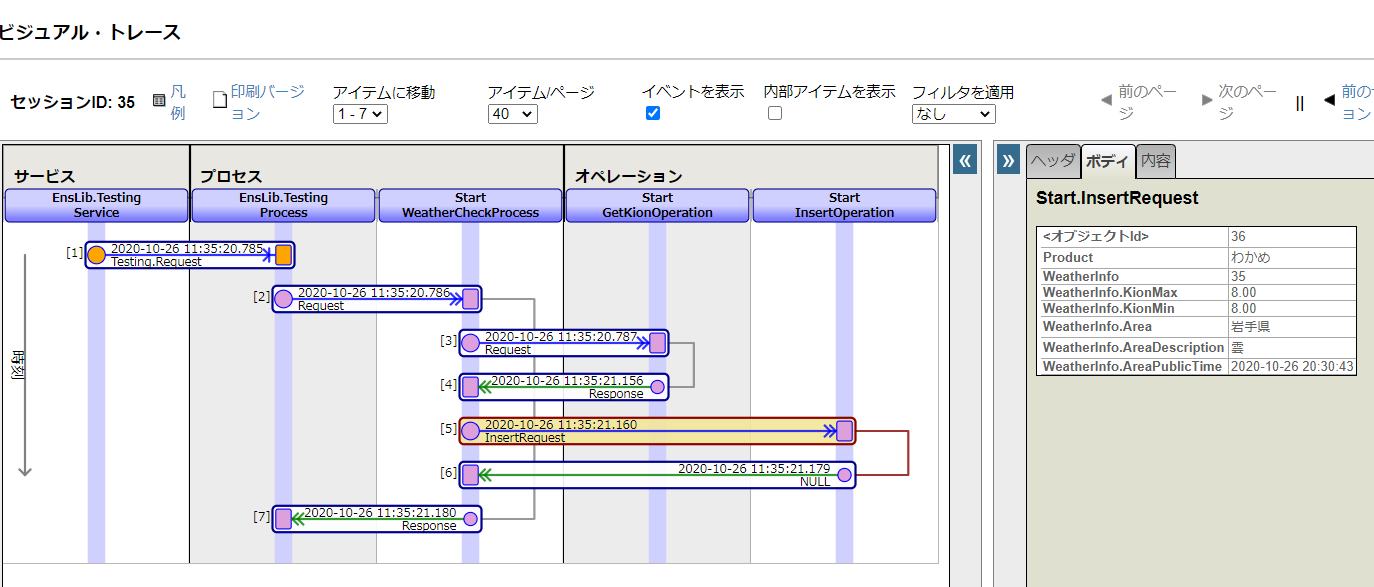This screenshot has width=1374, height=587.
Task: Open the アイテムに移動 dropdown showing 1 - 7
Action: pyautogui.click(x=360, y=114)
